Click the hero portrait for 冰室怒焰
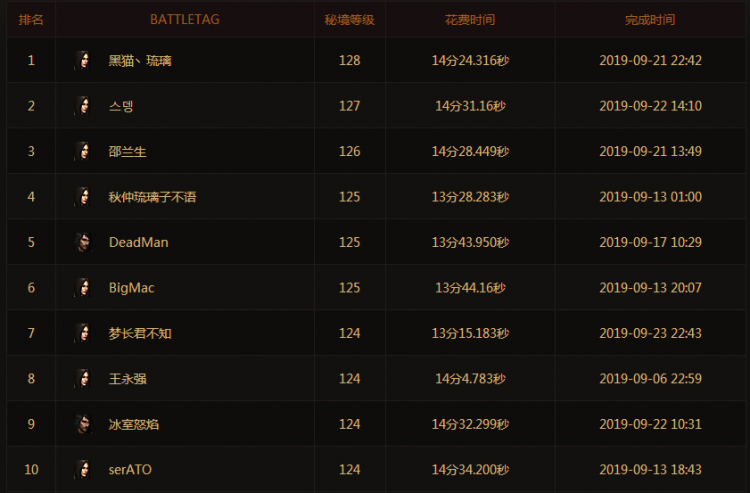Image resolution: width=750 pixels, height=493 pixels. [82, 424]
